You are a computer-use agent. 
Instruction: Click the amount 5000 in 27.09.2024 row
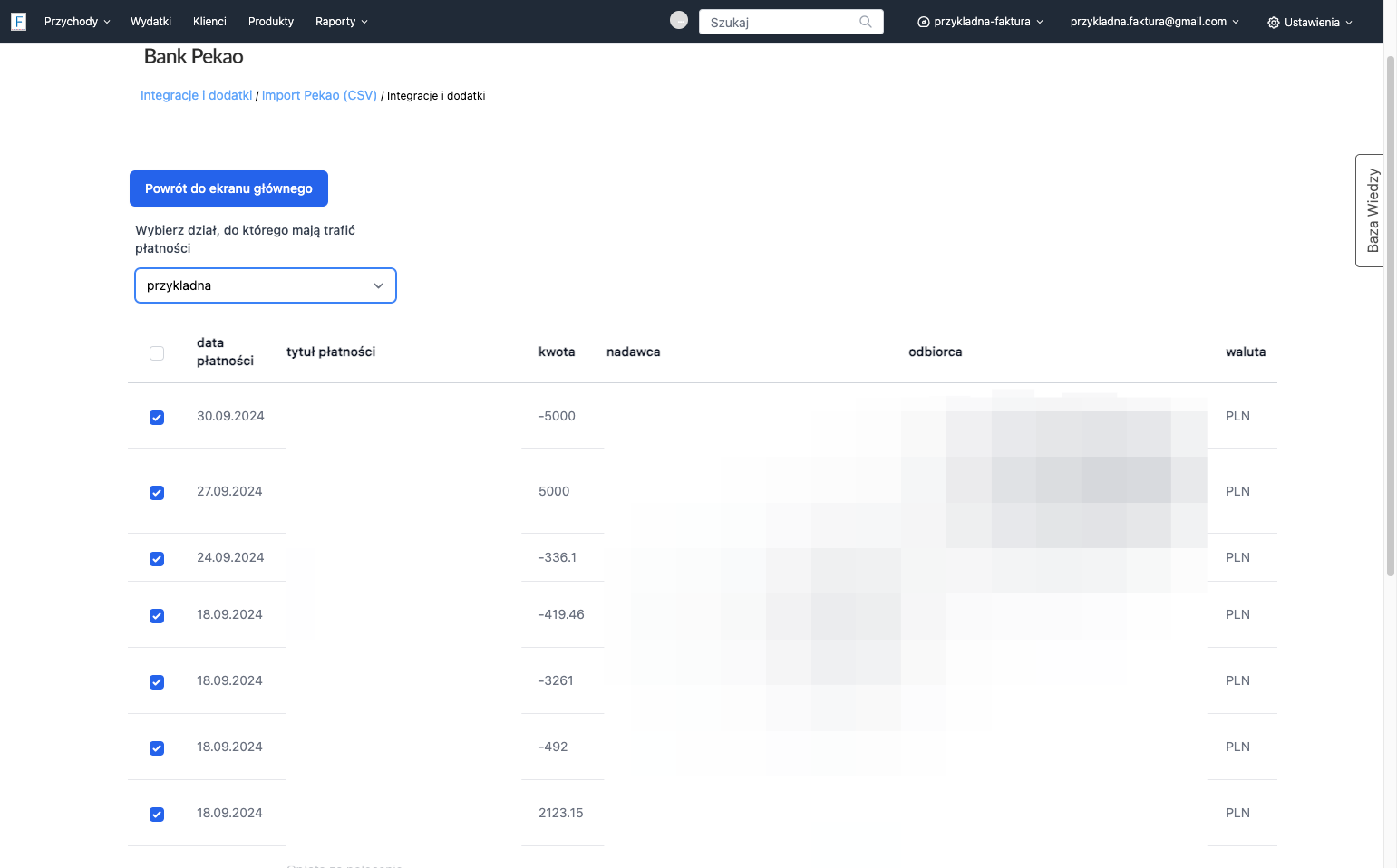[x=554, y=491]
